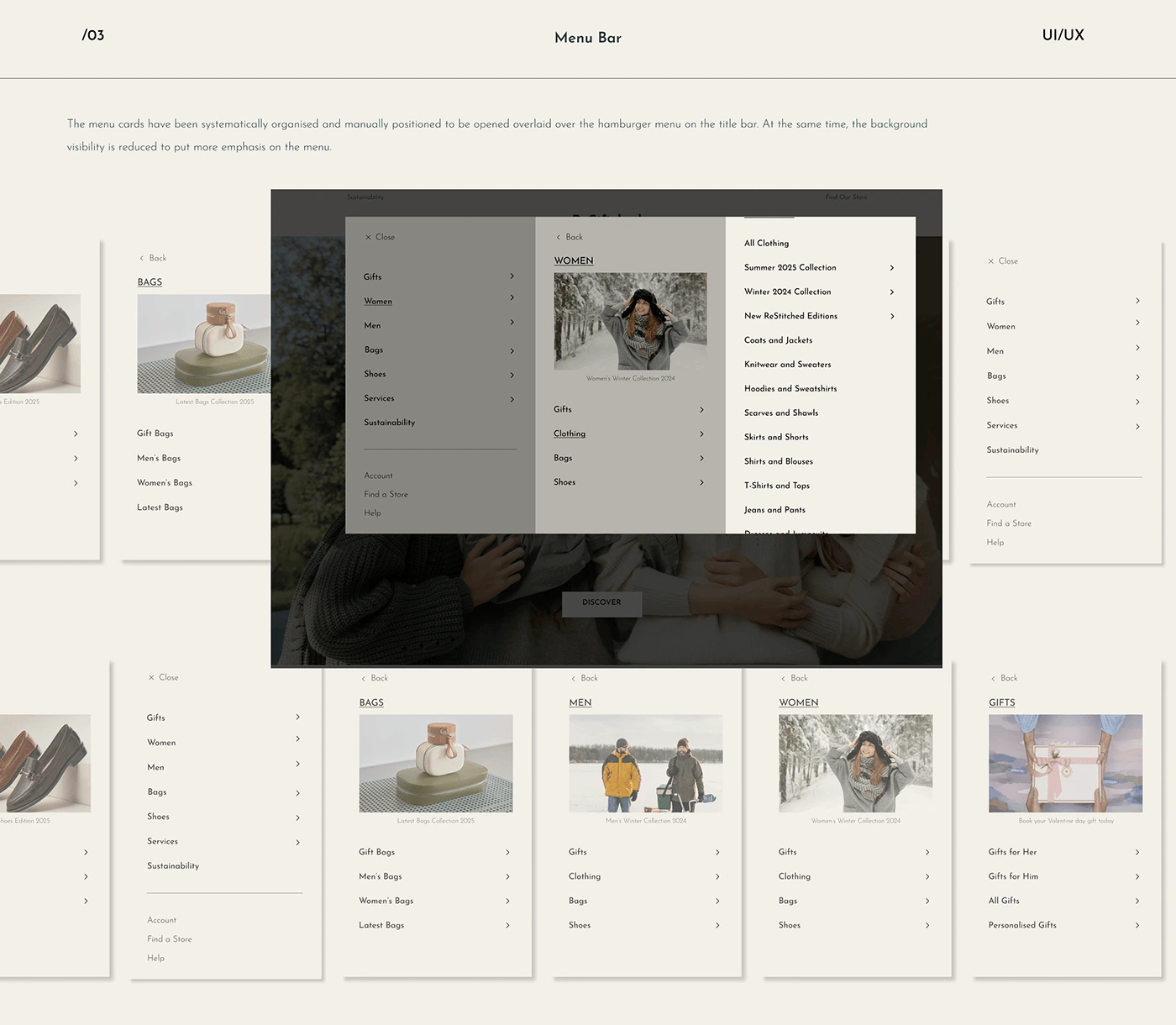Expand Gift Bags row with chevron
Viewport: 1176px width, 1025px height.
pyautogui.click(x=507, y=853)
